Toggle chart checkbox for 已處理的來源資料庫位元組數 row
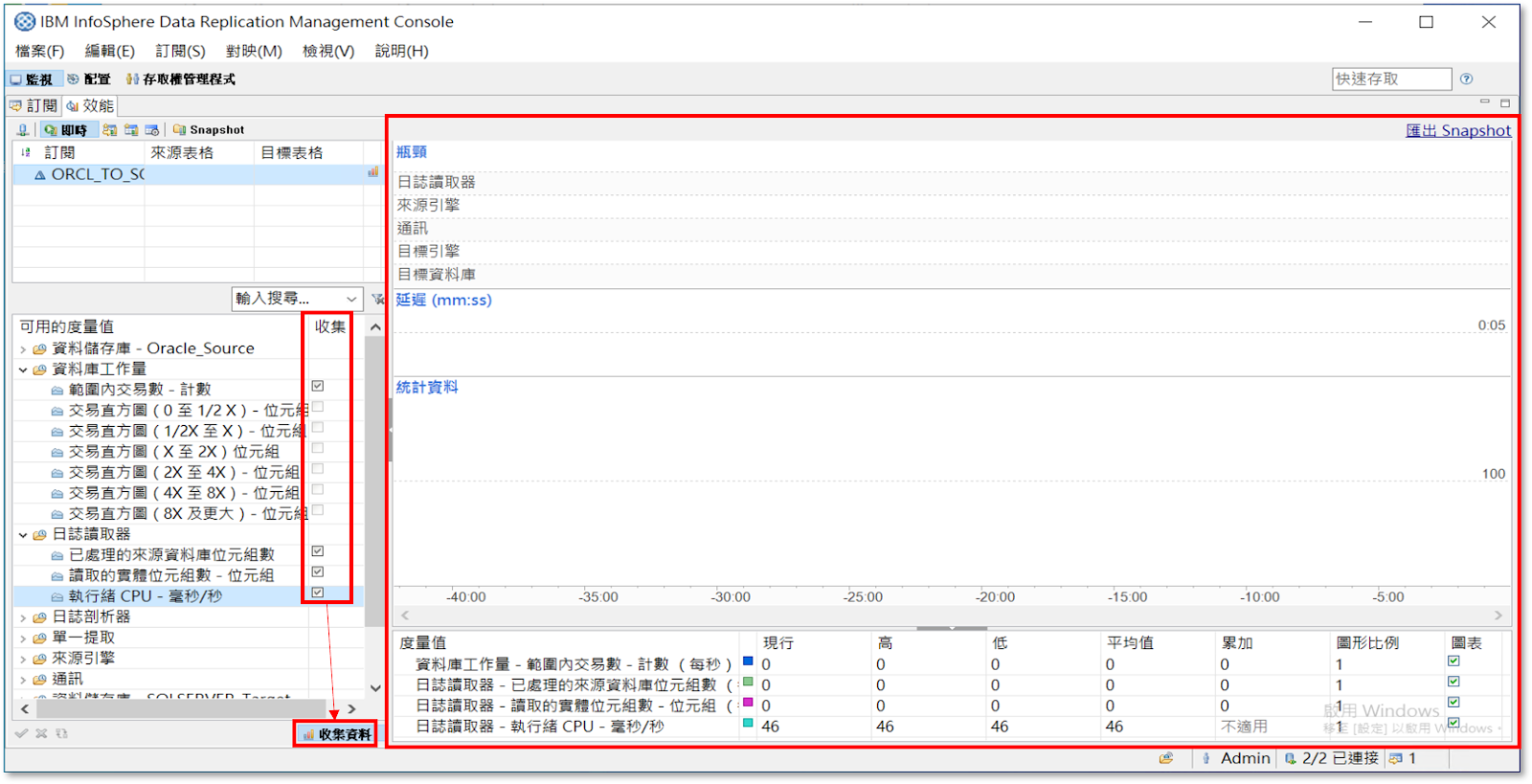 [1453, 682]
